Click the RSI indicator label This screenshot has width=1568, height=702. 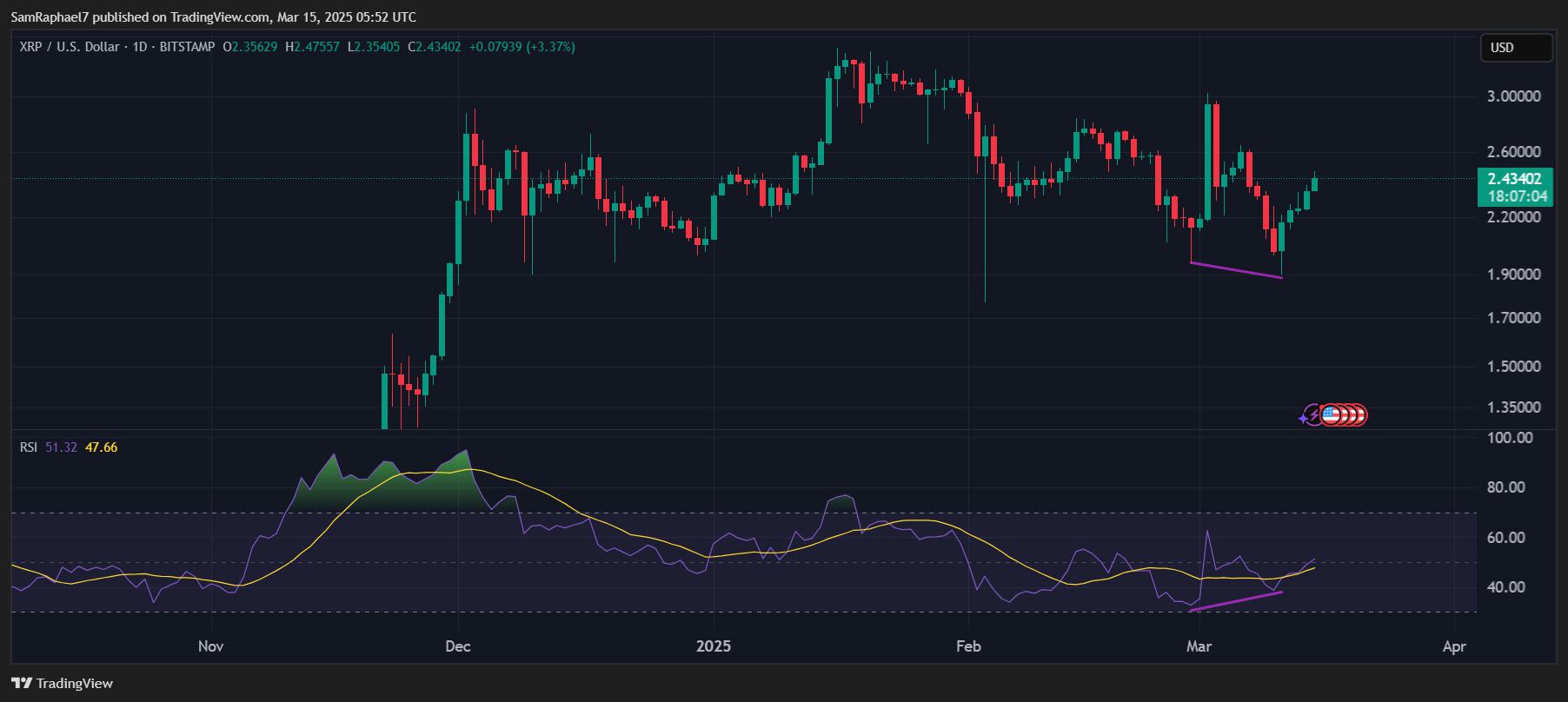(29, 447)
